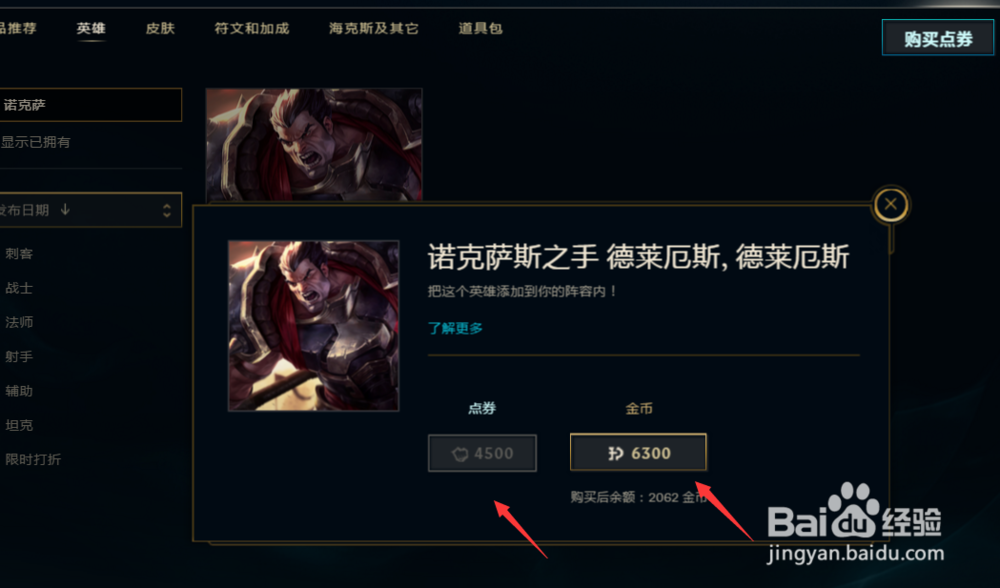This screenshot has height=588, width=1000.
Task: Expand the 发布日期 sort dropdown arrows
Action: 166,210
